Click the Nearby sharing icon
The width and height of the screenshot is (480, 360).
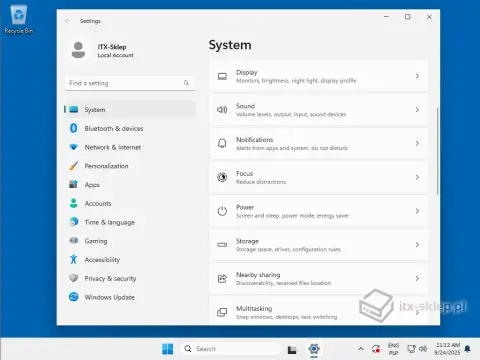(222, 278)
